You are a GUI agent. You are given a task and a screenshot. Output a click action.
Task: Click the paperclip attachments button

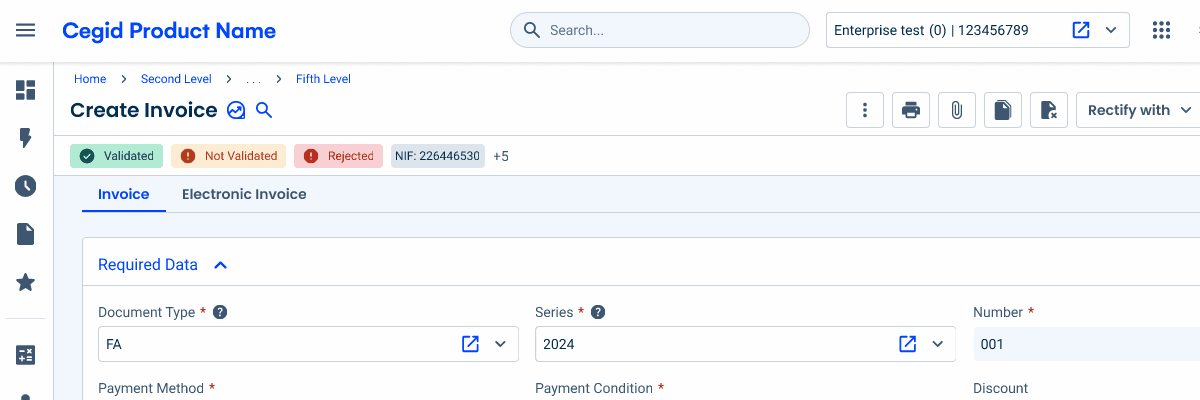tap(957, 110)
